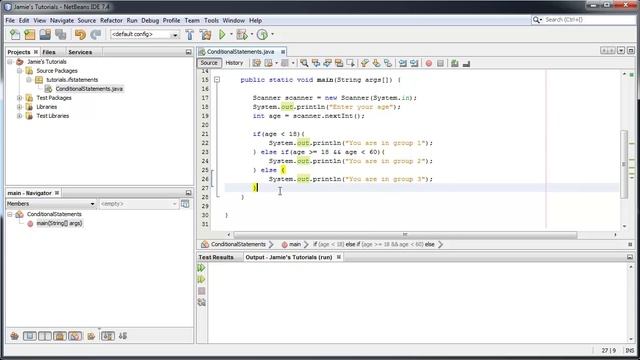Close the ConditionalStatements.java editor tab

pos(283,52)
